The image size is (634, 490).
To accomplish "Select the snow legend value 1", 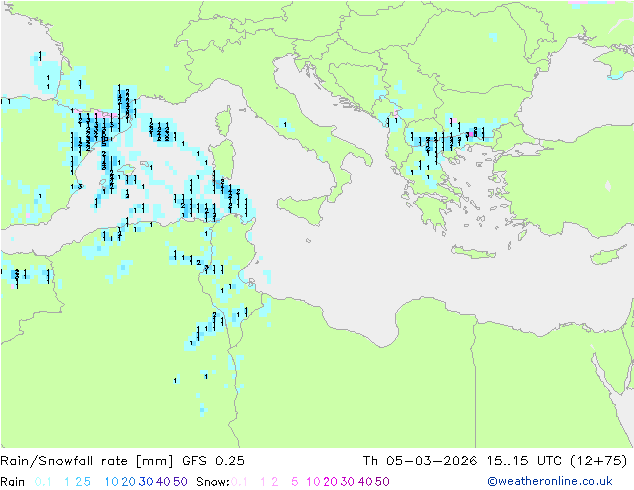I will point(263,482).
